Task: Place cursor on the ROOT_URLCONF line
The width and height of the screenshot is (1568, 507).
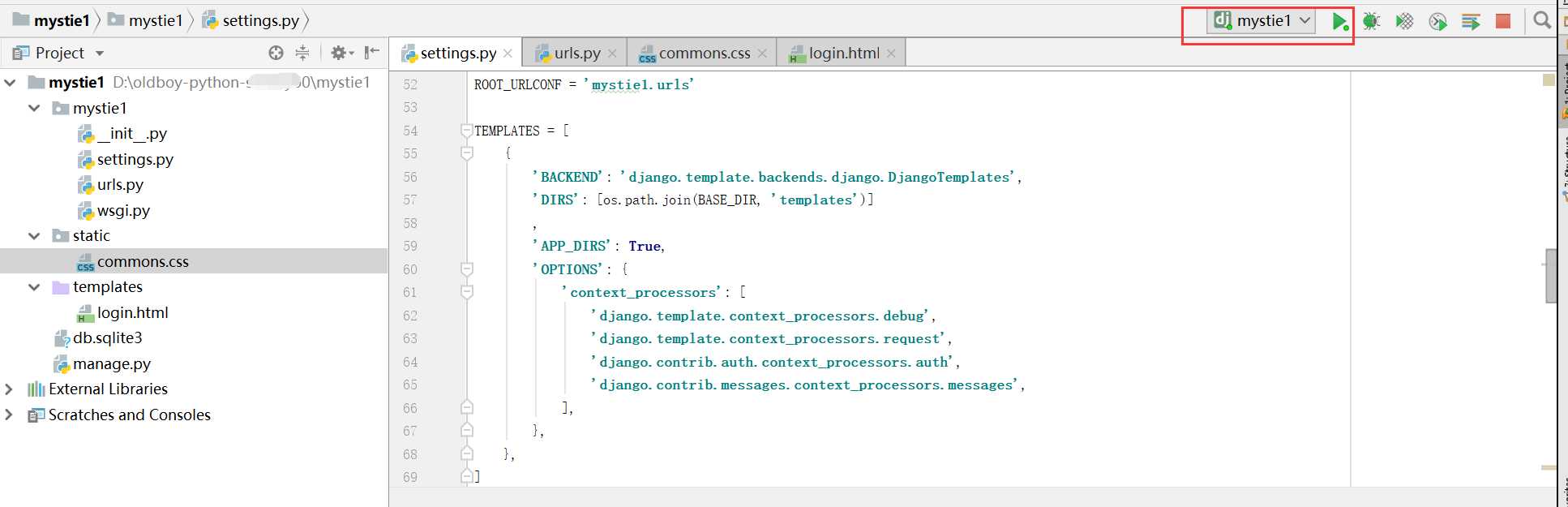Action: [584, 84]
